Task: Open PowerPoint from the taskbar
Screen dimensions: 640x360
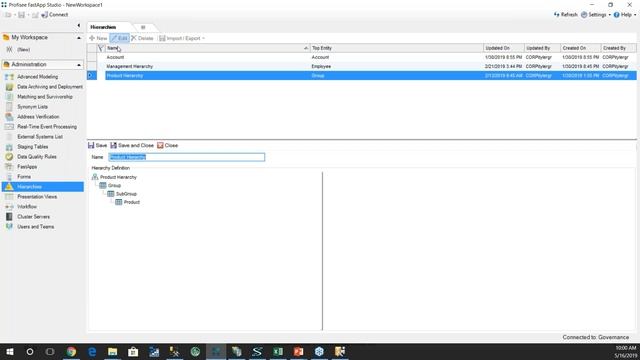Action: [298, 351]
